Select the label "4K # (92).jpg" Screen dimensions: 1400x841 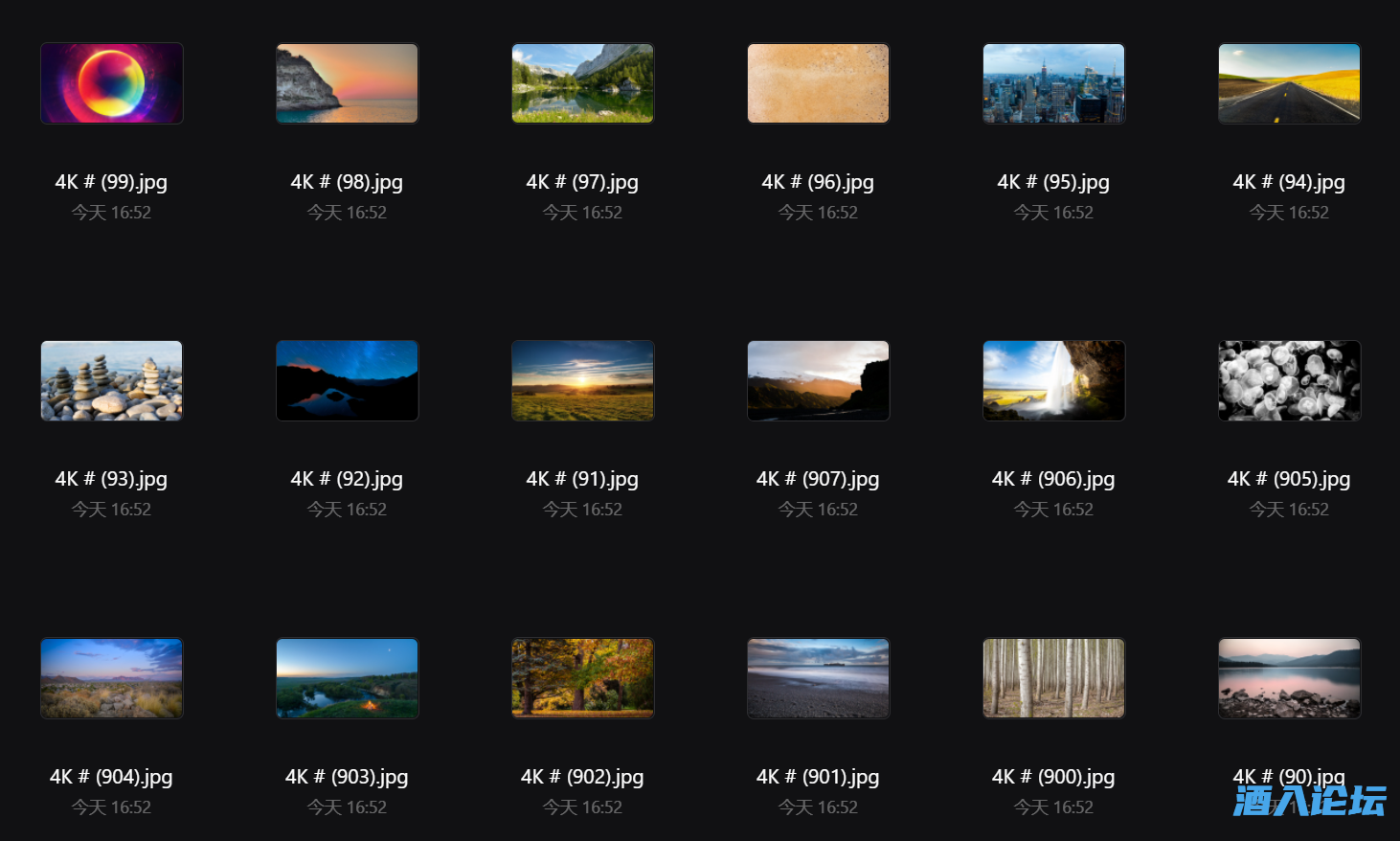click(347, 479)
